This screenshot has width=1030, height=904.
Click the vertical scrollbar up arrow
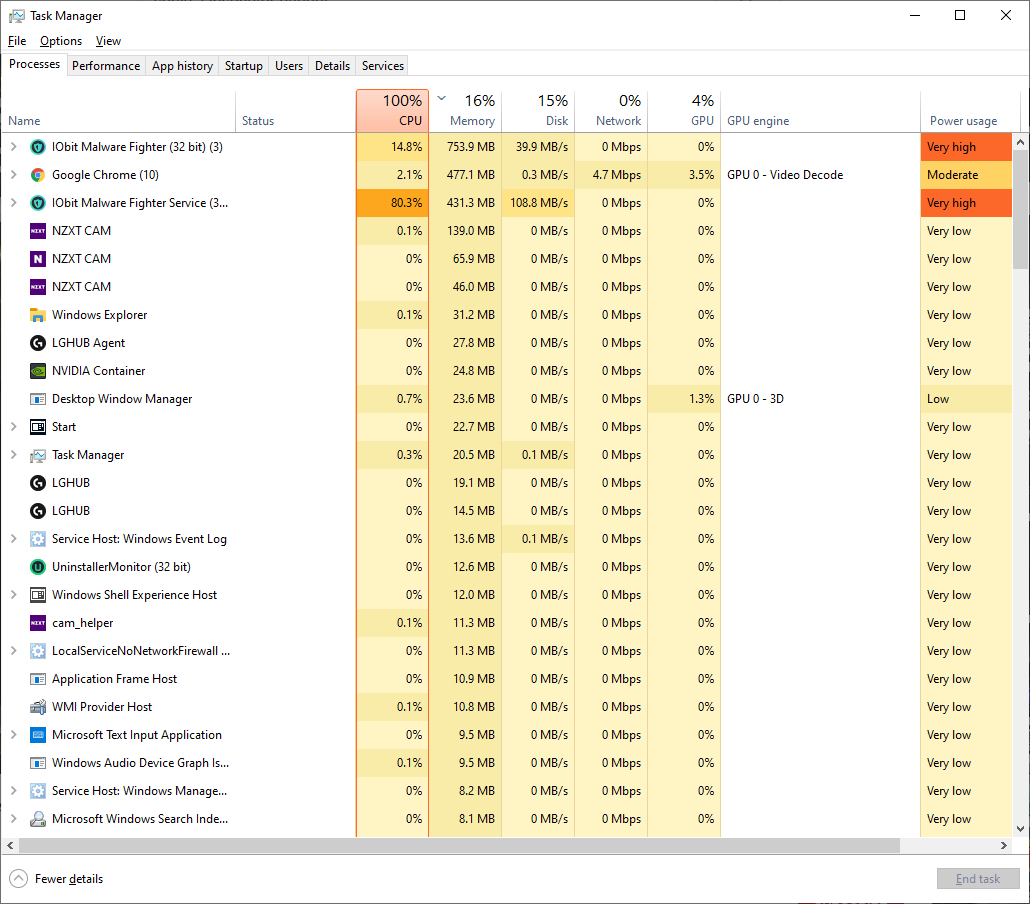coord(1020,142)
